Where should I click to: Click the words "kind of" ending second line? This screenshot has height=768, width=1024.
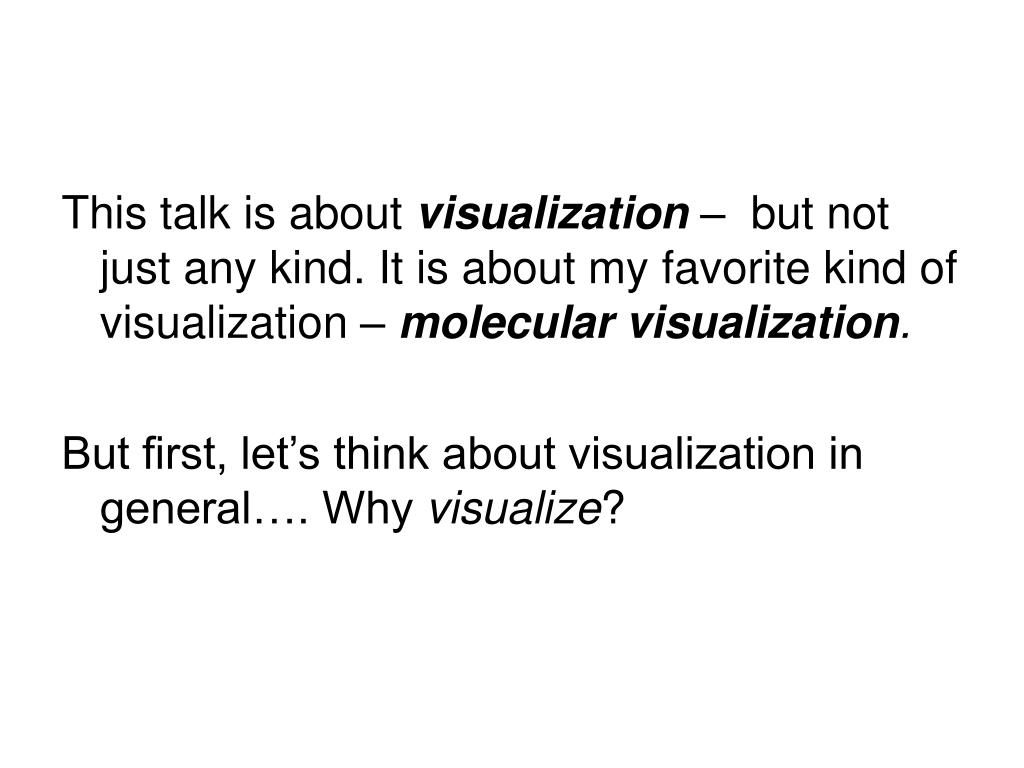(890, 268)
